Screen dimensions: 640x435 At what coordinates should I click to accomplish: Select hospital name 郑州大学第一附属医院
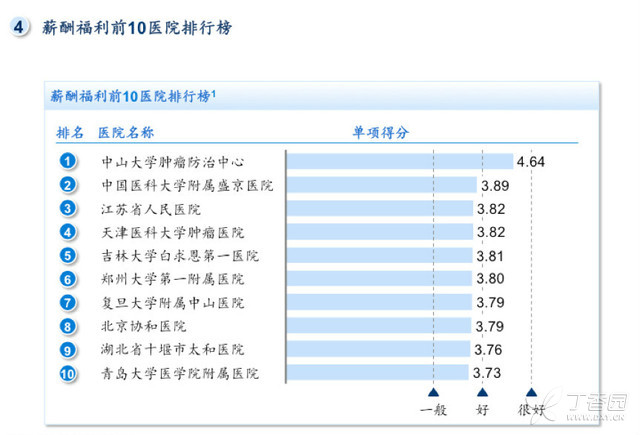tap(173, 279)
